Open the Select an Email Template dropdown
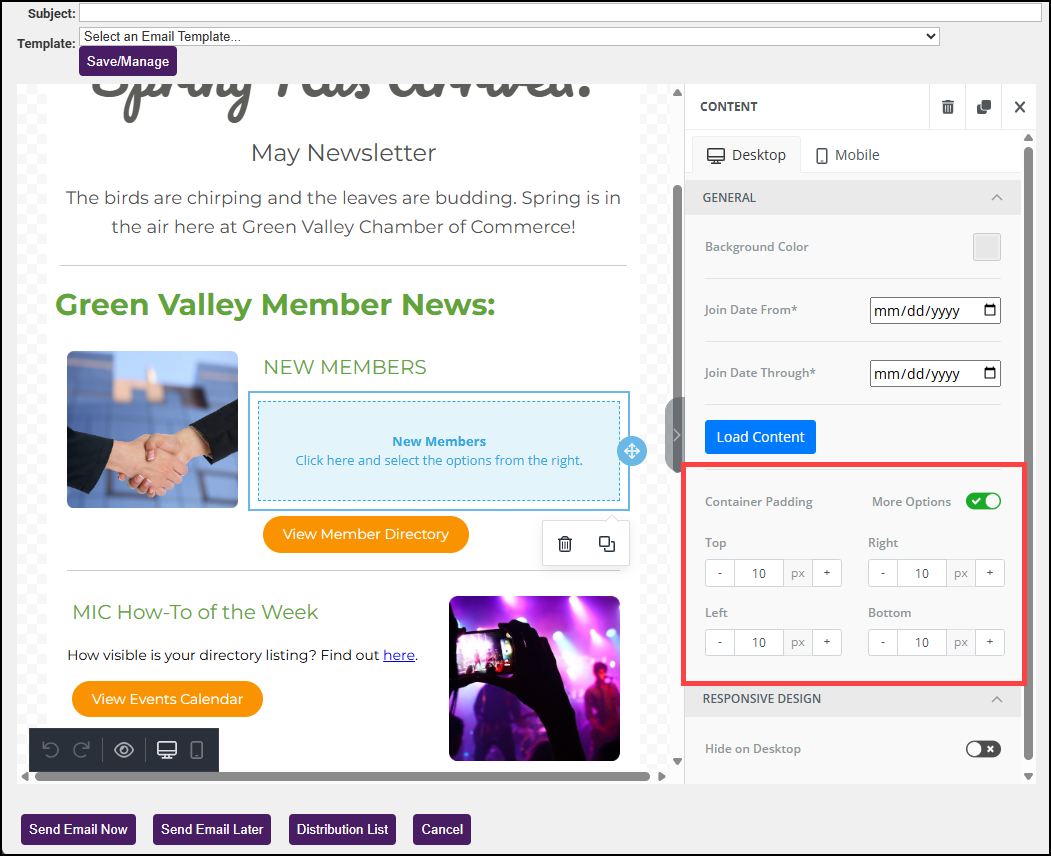The image size is (1051, 856). 509,36
